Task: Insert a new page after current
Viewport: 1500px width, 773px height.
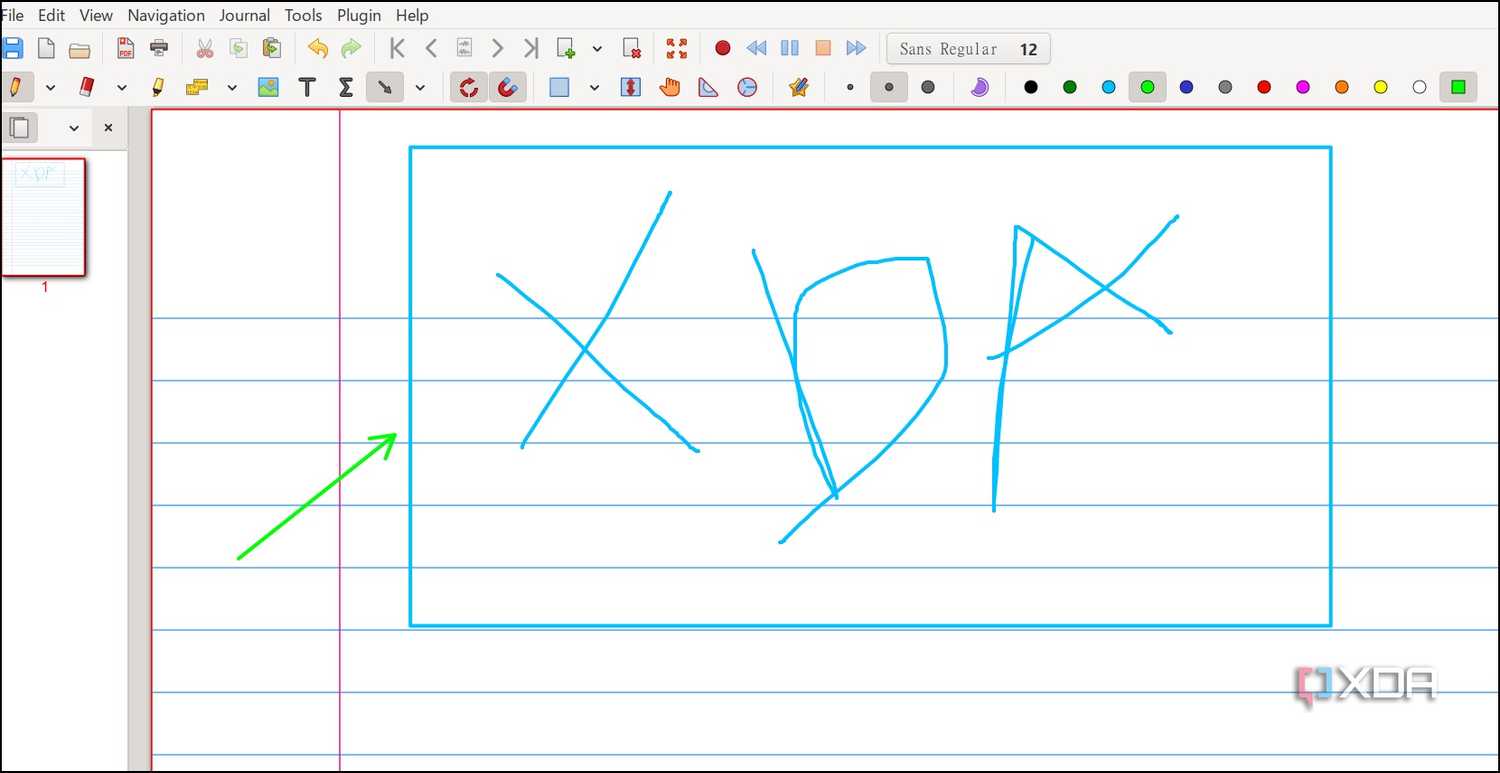Action: click(566, 48)
